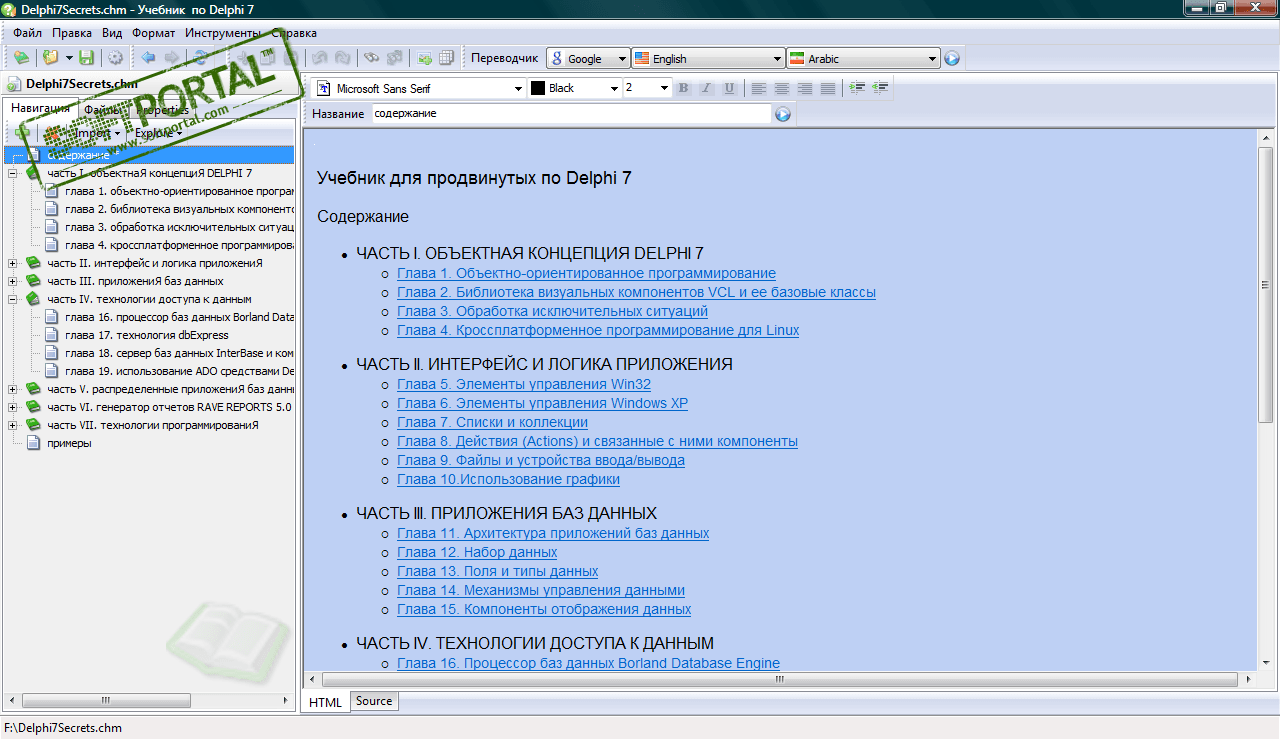
Task: Click the Название title input field
Action: point(570,114)
